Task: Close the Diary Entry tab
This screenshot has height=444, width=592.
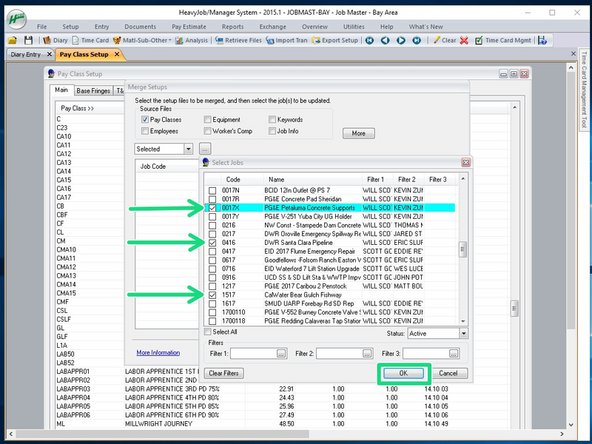Action: click(49, 54)
